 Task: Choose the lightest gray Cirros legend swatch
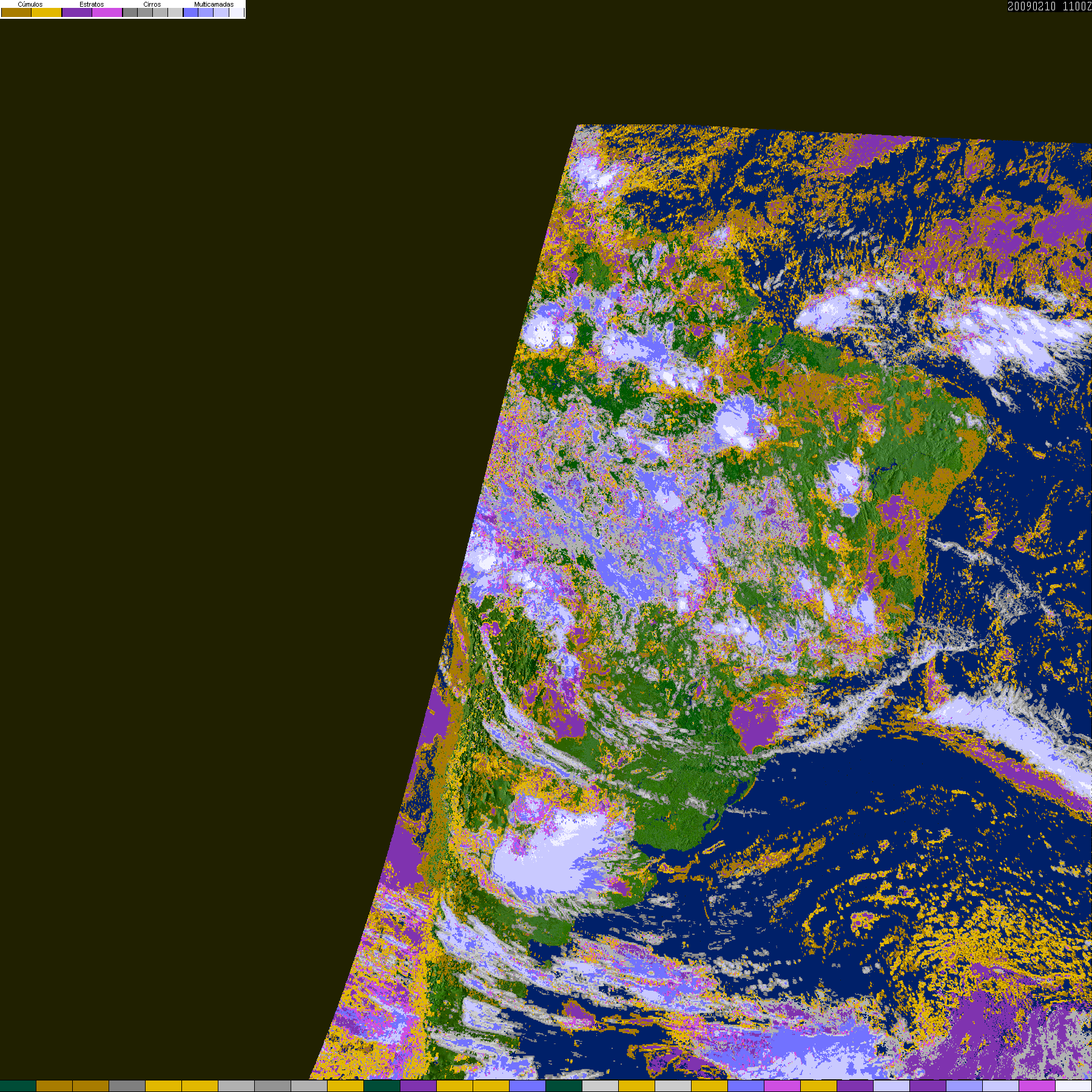(x=175, y=13)
